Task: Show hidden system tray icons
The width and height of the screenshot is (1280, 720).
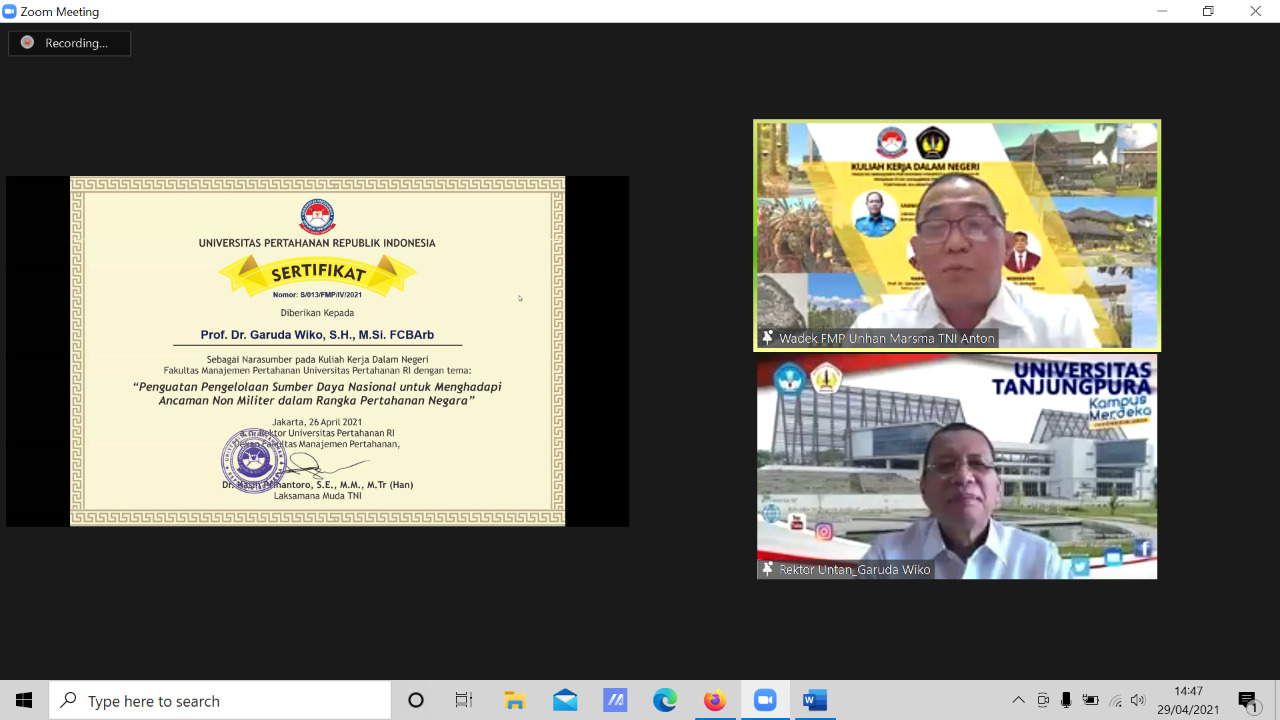Action: (1018, 701)
